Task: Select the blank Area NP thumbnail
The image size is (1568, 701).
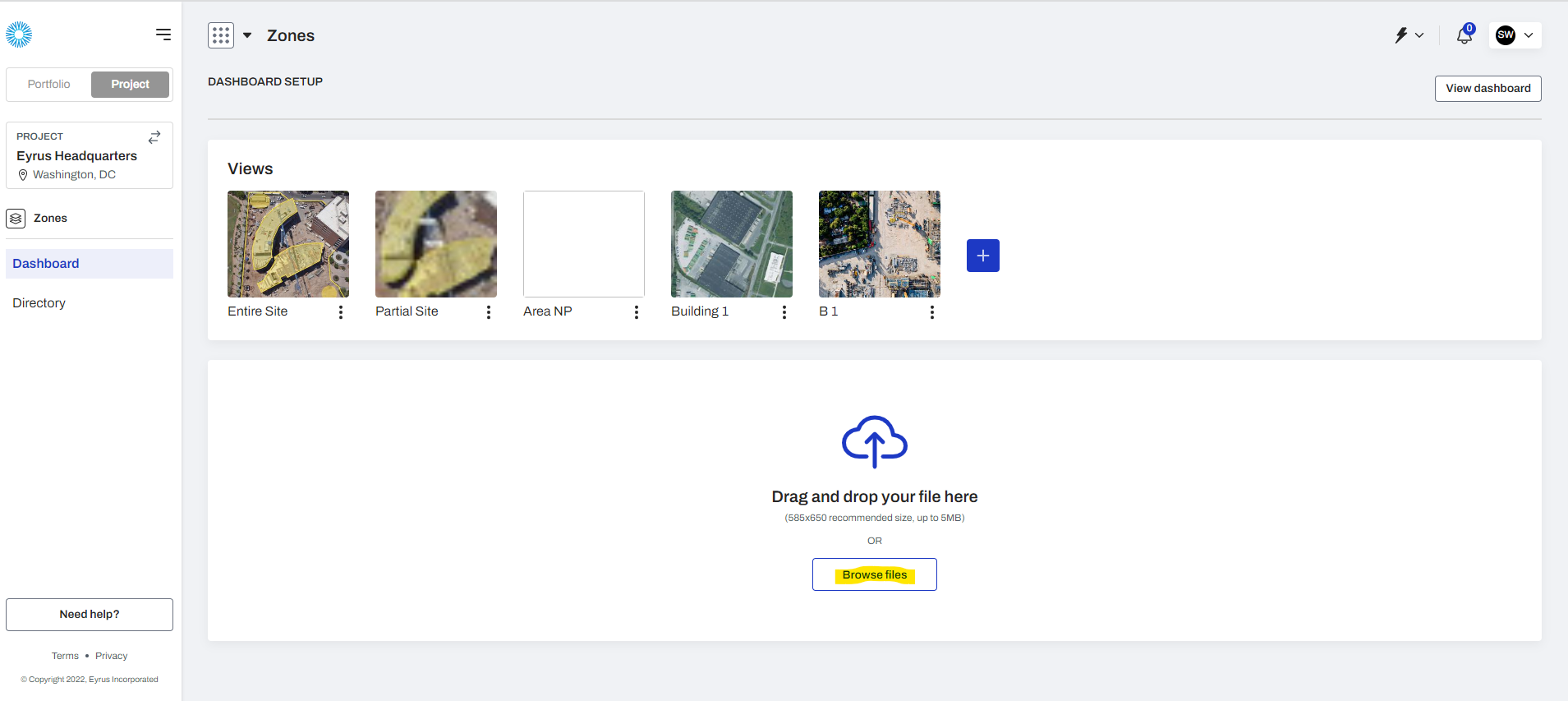Action: 584,244
